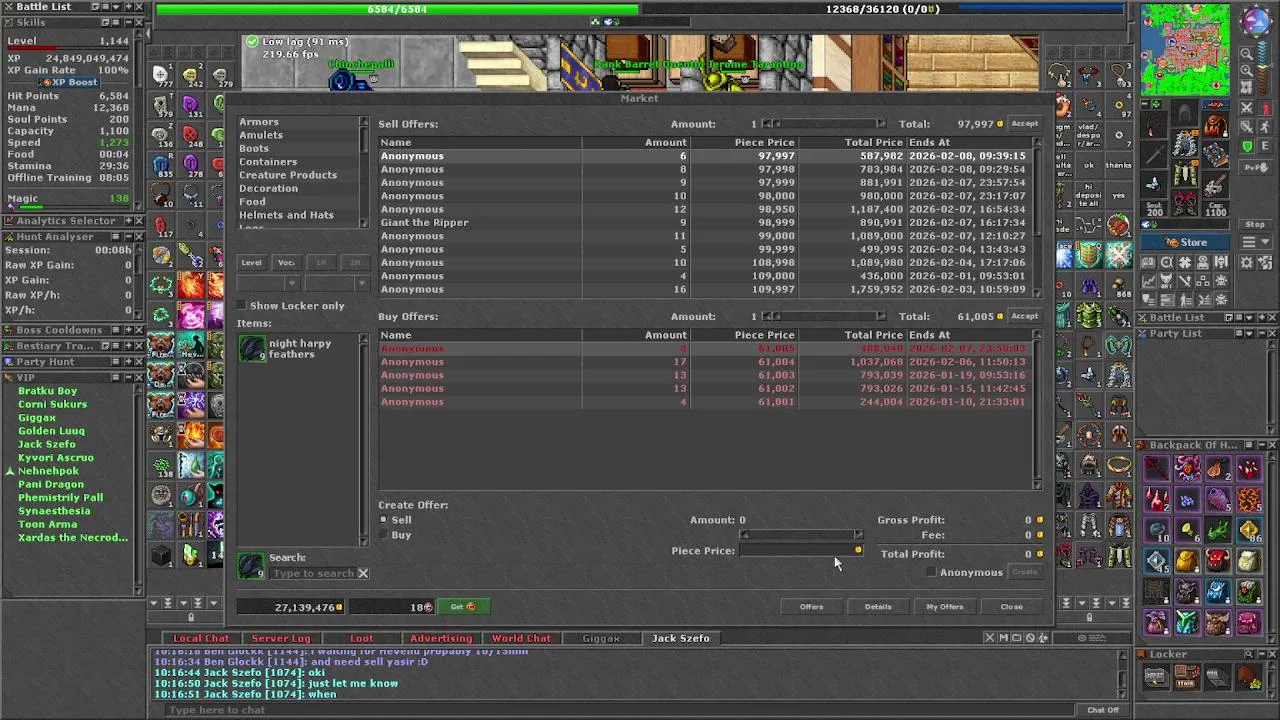The image size is (1280, 720).
Task: Select VIP Xardas the Necrod...
Action: click(x=73, y=538)
